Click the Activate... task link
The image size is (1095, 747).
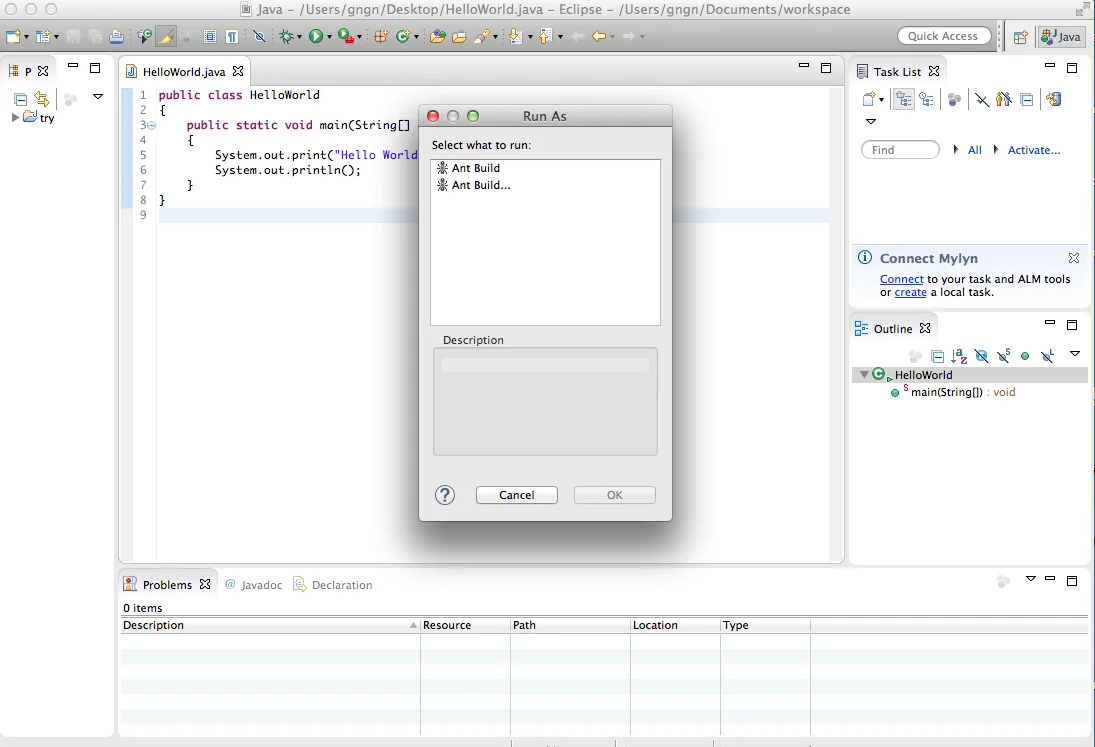click(1034, 150)
